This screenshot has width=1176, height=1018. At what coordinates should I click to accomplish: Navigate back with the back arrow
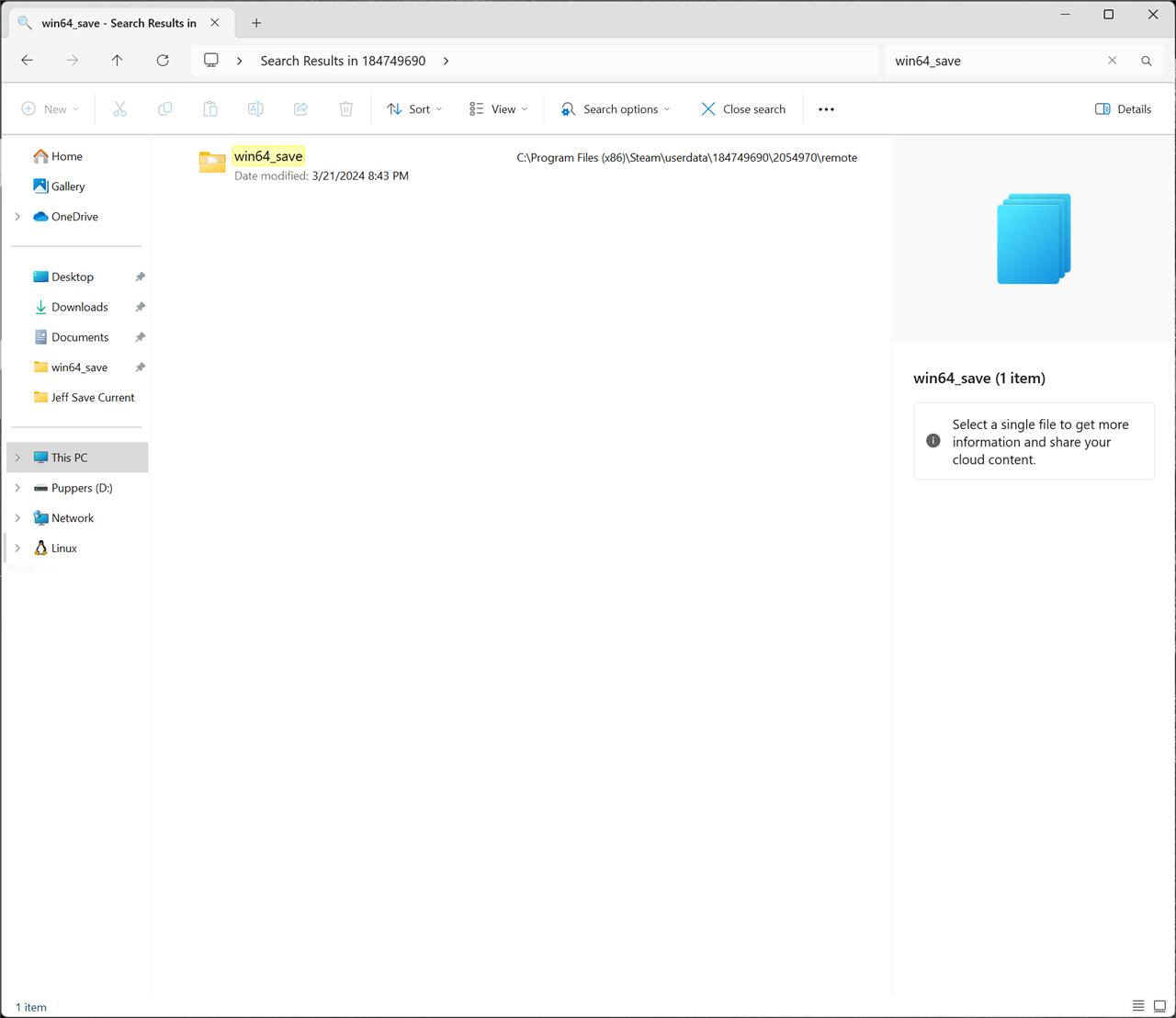point(28,61)
